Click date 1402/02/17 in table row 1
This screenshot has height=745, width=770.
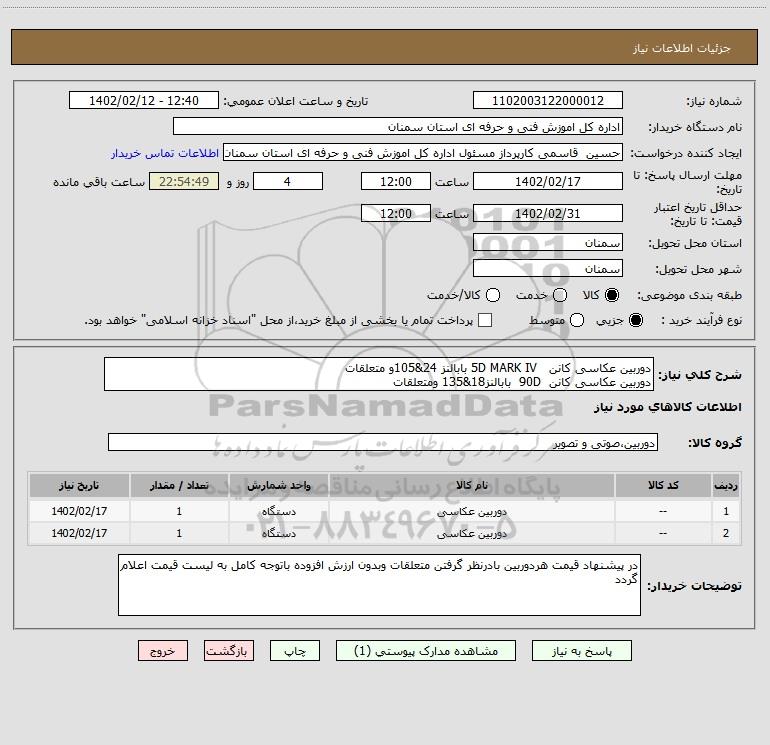79,511
